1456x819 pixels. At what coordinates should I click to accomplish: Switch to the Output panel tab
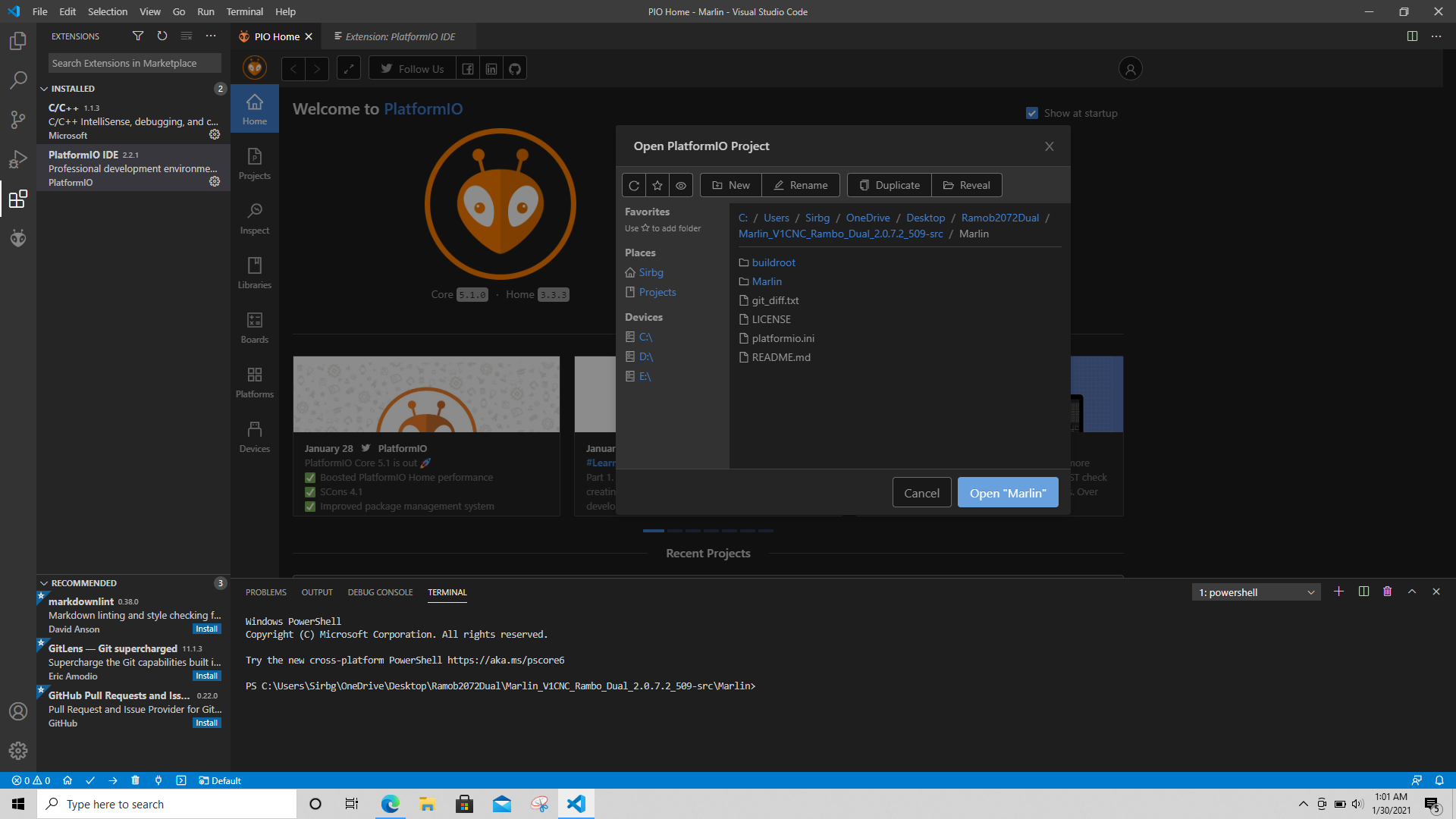coord(317,592)
